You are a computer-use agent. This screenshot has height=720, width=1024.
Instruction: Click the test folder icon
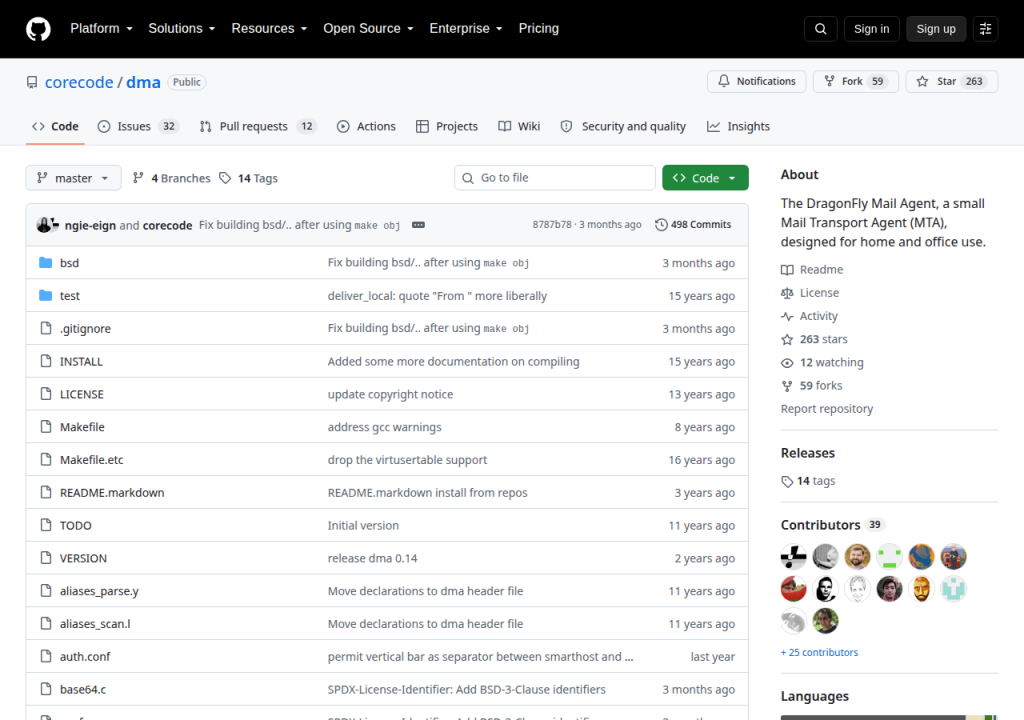point(46,295)
